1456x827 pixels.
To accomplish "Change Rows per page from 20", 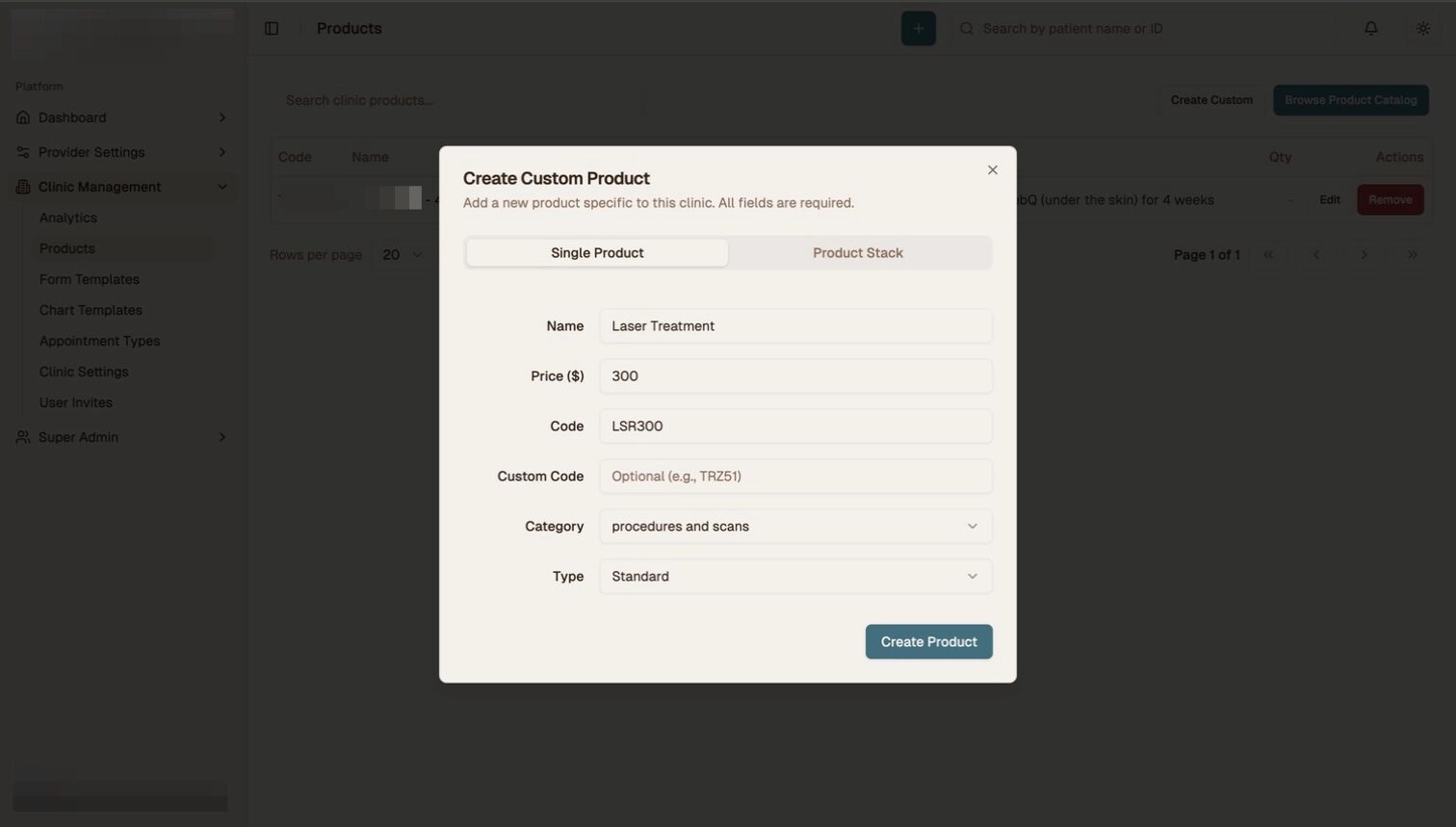I will click(x=401, y=254).
